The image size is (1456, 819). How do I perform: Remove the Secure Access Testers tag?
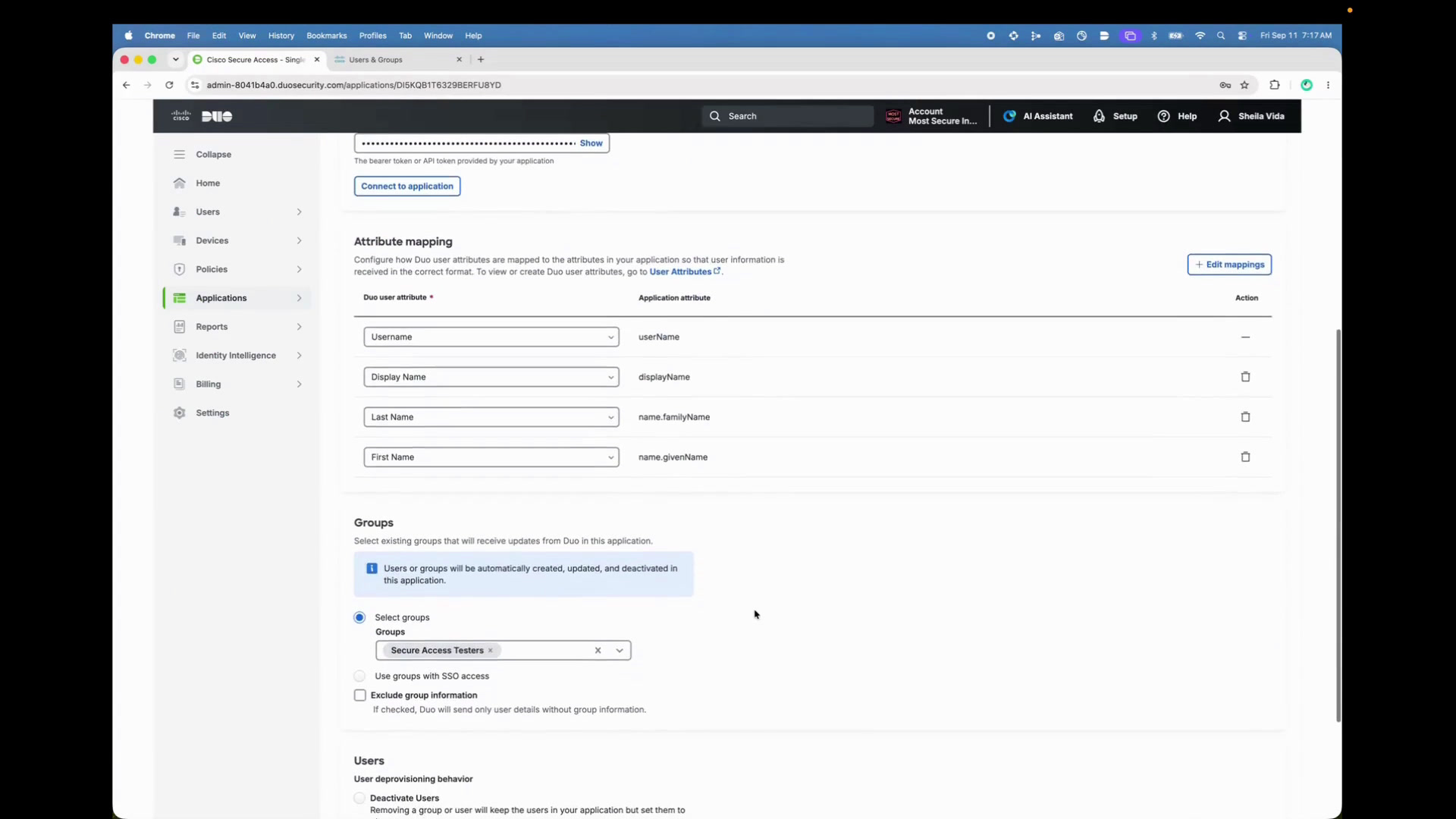491,651
